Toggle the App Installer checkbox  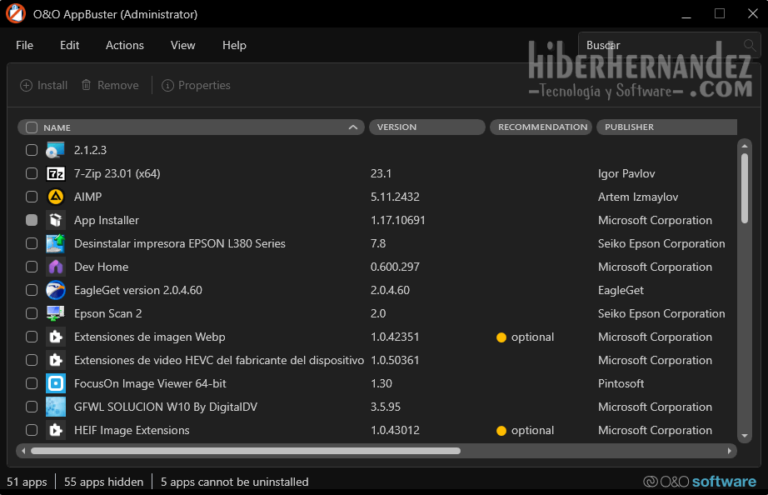[32, 220]
